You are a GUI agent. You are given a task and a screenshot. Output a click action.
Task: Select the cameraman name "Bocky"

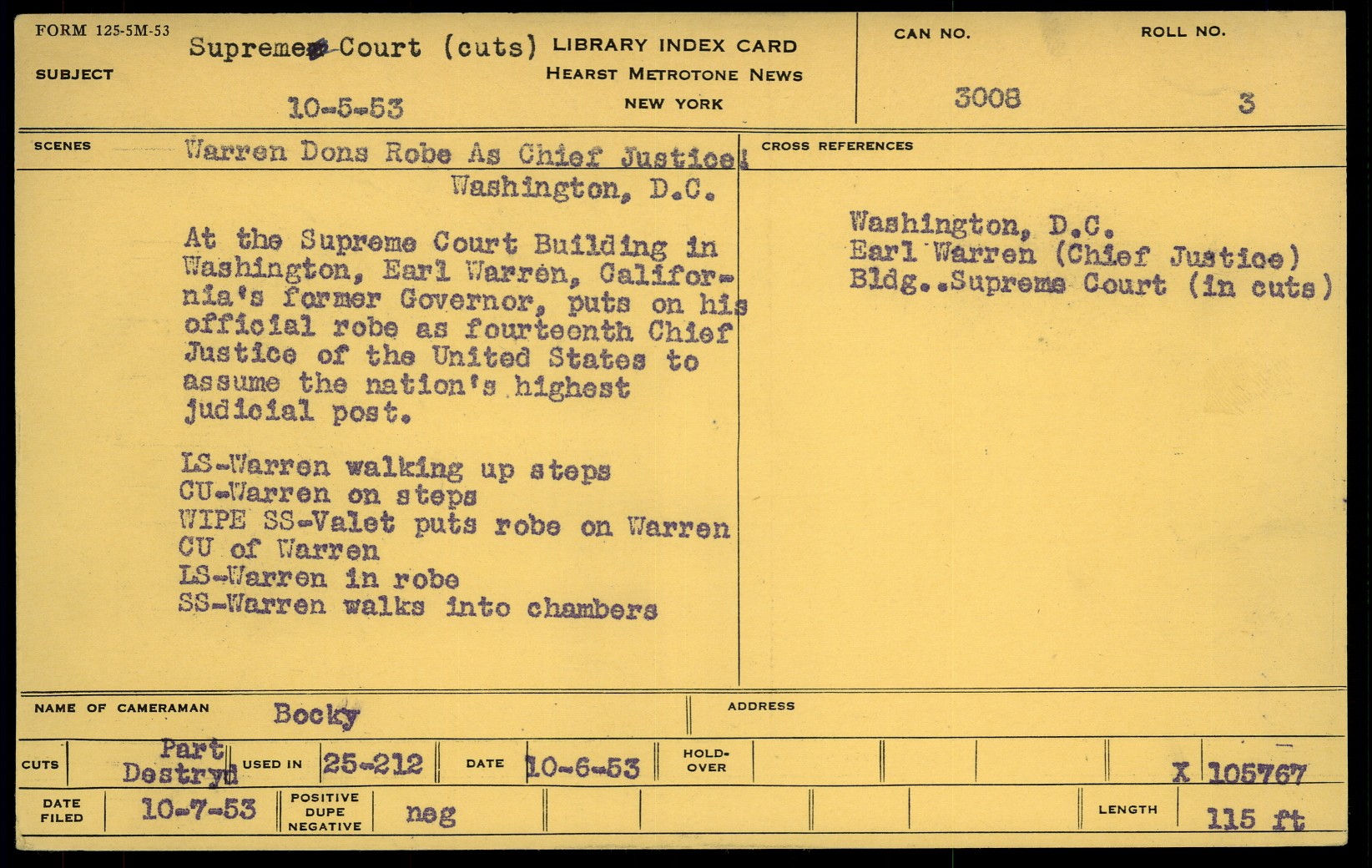point(316,714)
